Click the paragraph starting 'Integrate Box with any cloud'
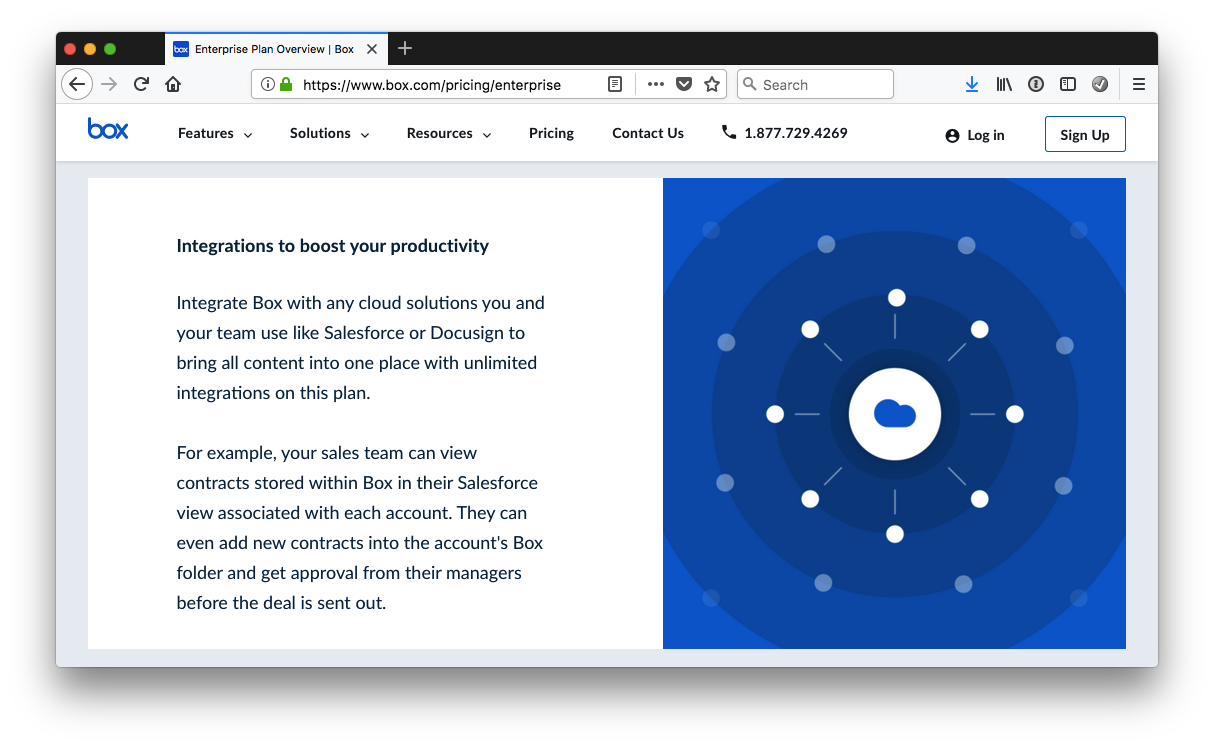The height and width of the screenshot is (747, 1214). 361,348
